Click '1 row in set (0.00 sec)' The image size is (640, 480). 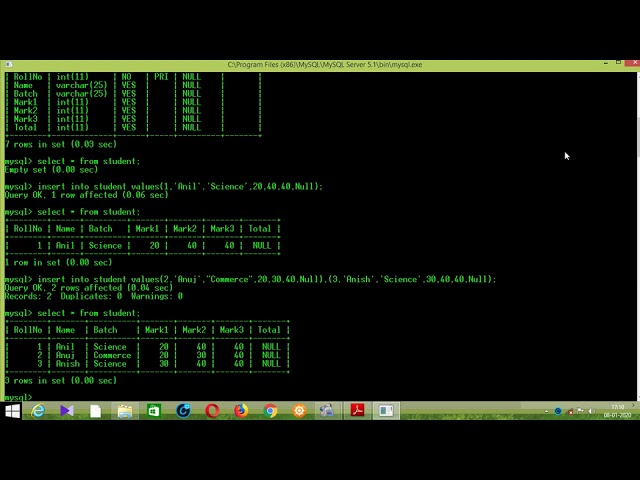tap(58, 262)
